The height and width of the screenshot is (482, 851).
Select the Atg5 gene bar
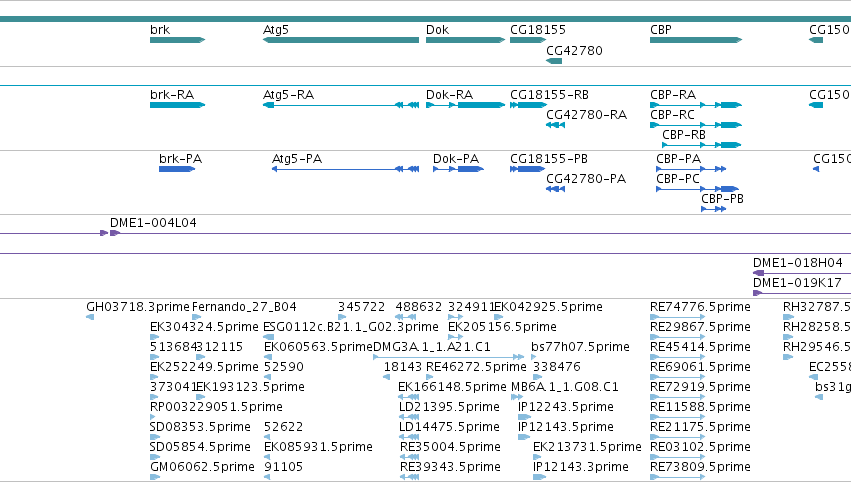point(341,40)
